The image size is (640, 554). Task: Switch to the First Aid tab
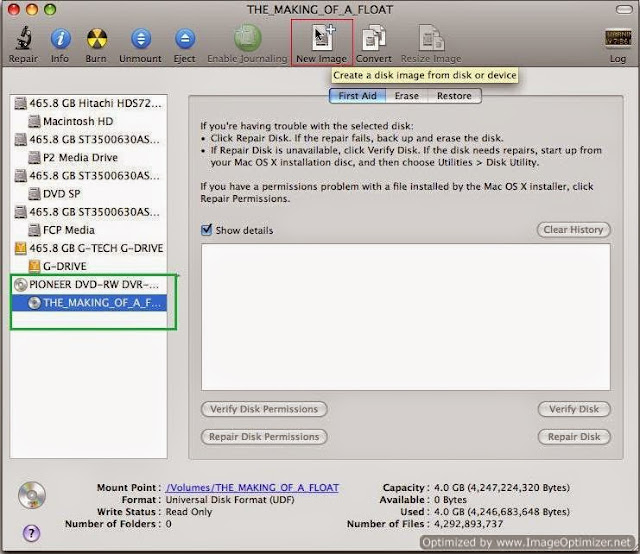[x=358, y=96]
